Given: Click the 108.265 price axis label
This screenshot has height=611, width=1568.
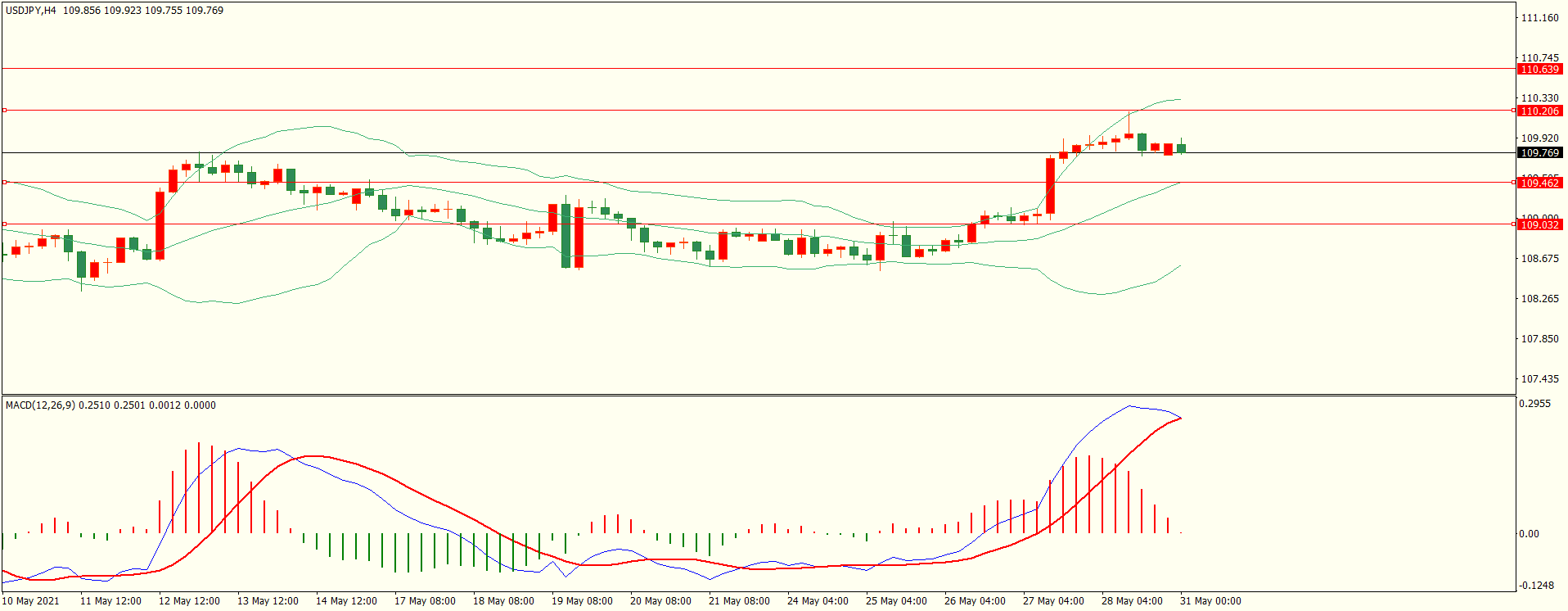Looking at the screenshot, I should point(1539,299).
